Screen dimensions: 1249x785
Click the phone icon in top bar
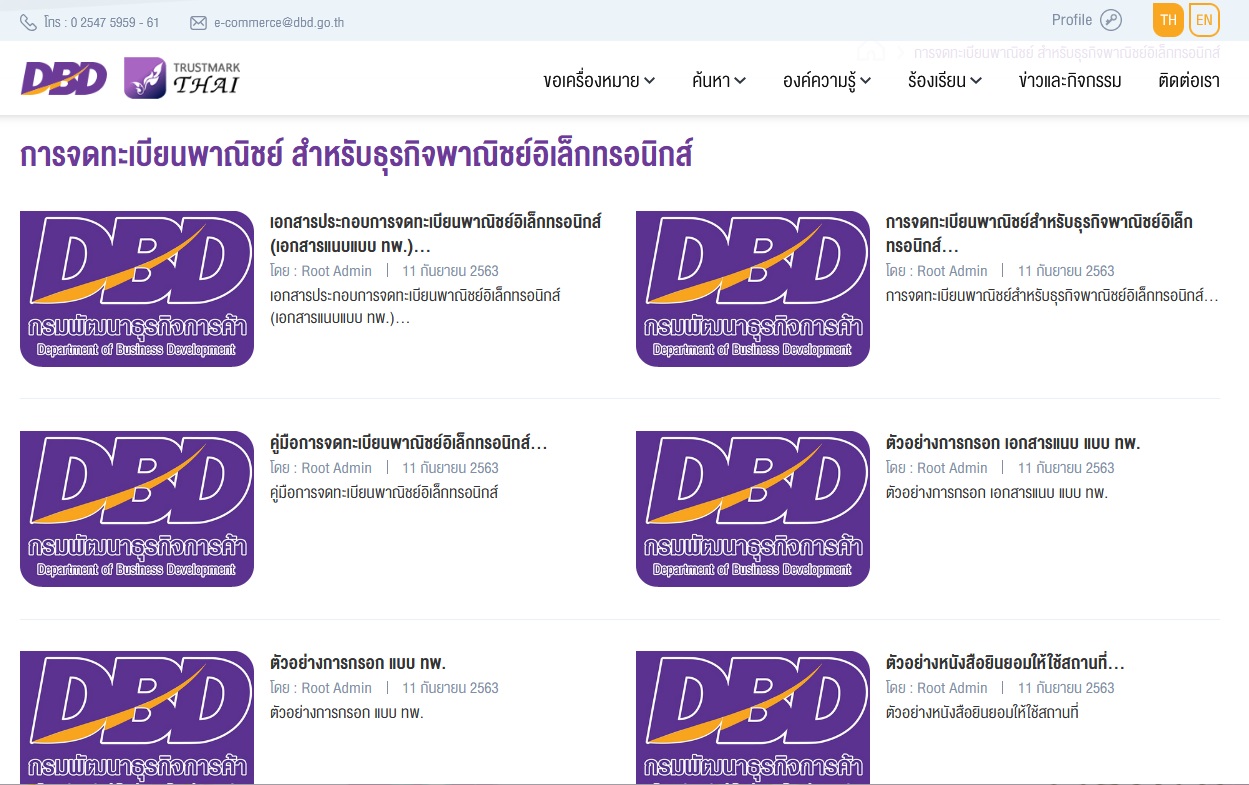pos(28,22)
